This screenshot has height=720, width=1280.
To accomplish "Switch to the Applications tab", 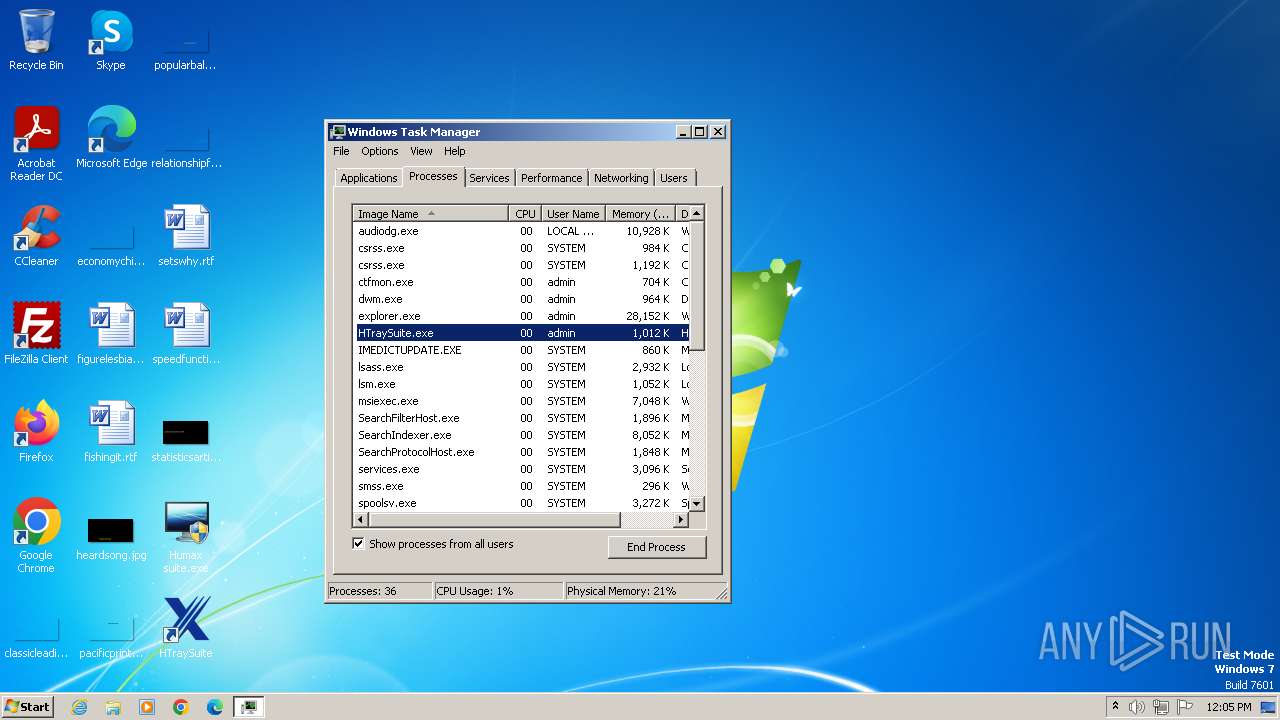I will click(x=369, y=178).
